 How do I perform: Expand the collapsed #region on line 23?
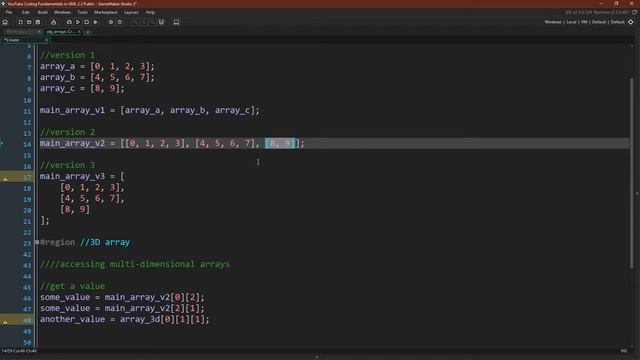coord(37,242)
